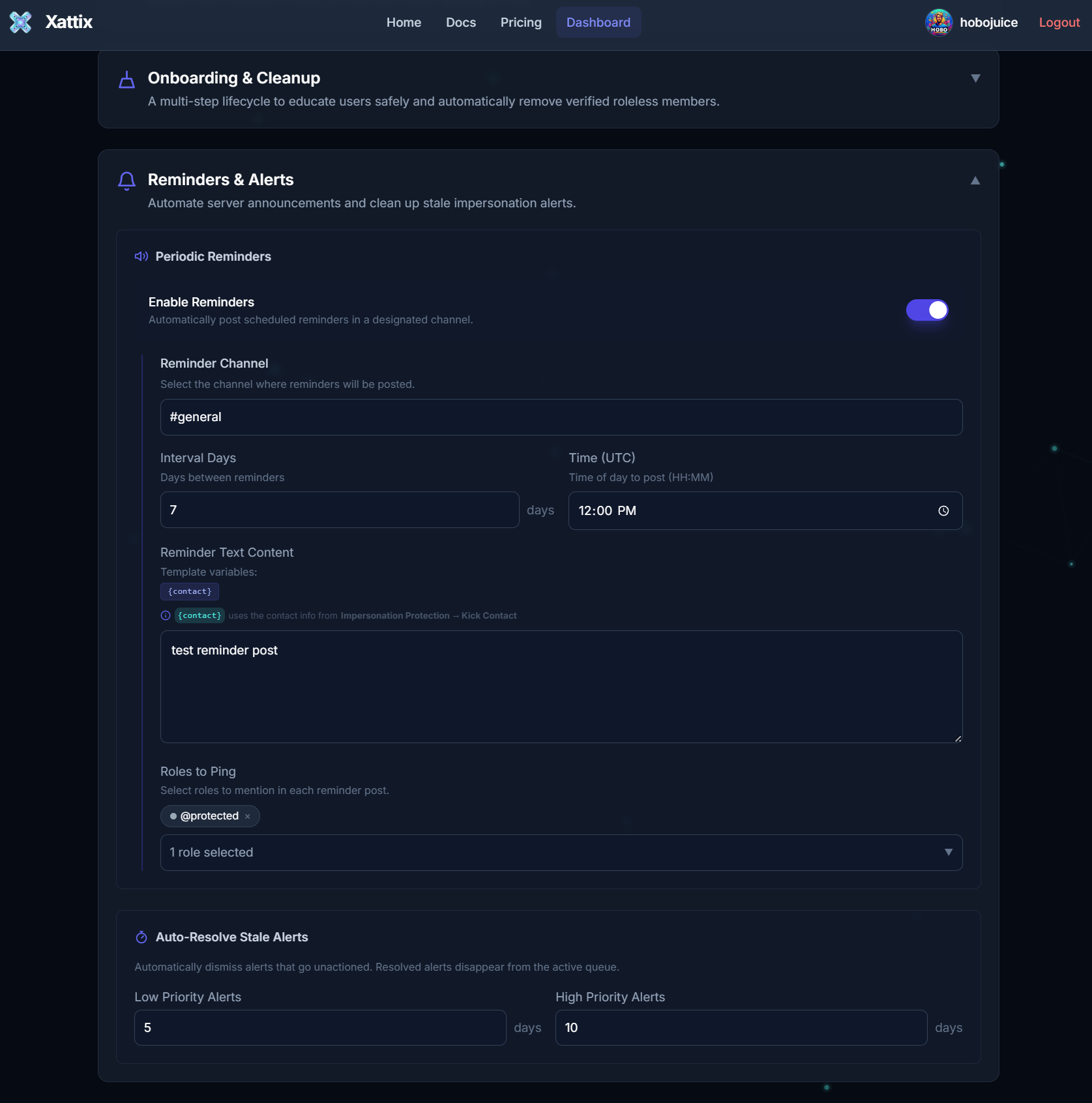Click the hobojuice username

point(988,22)
